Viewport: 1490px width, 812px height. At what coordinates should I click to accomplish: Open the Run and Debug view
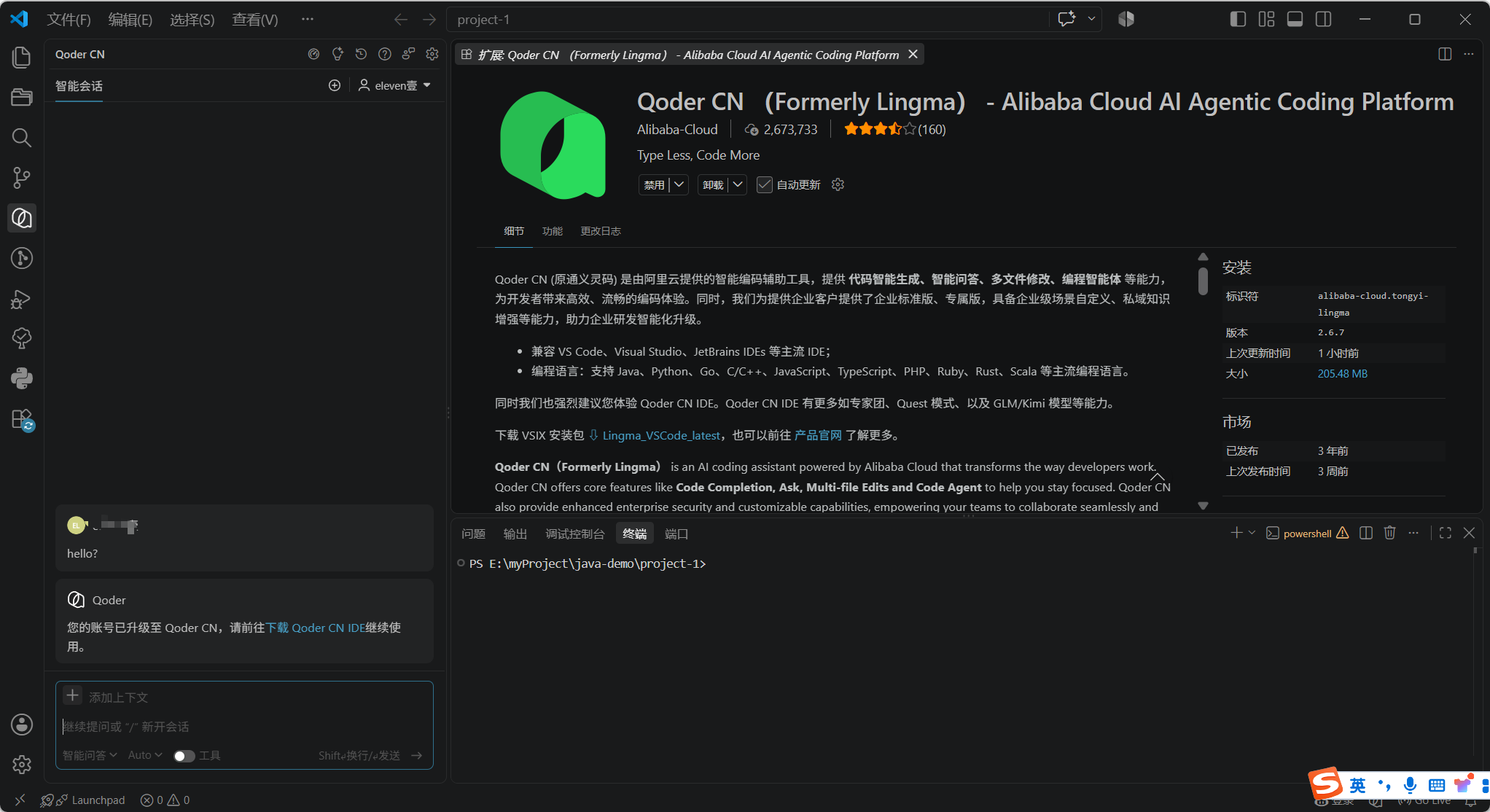[22, 298]
